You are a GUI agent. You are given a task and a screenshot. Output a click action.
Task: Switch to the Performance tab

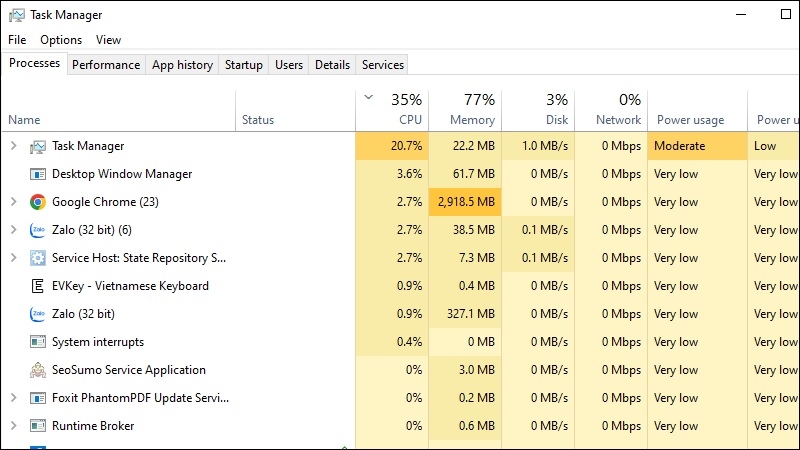click(x=106, y=65)
